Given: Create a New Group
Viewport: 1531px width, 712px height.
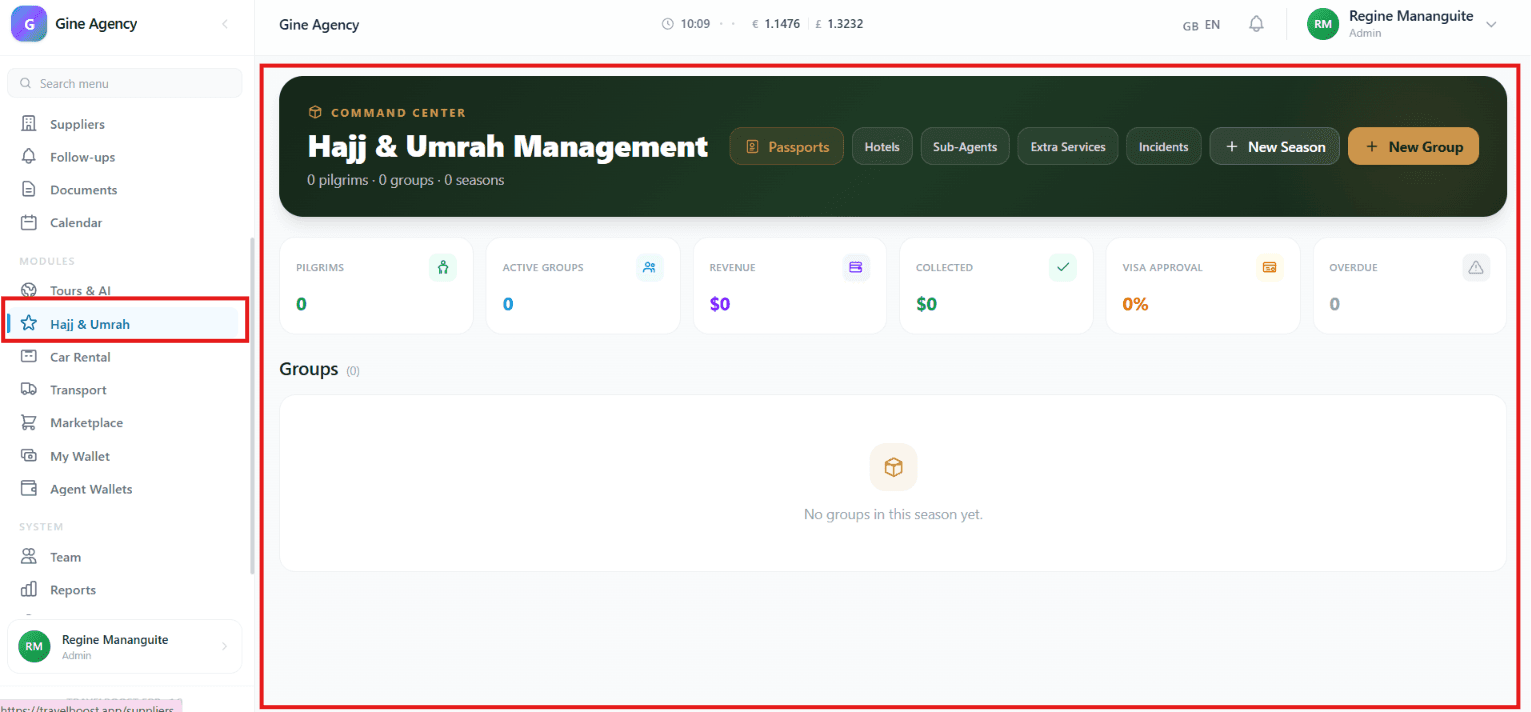Looking at the screenshot, I should [1413, 146].
